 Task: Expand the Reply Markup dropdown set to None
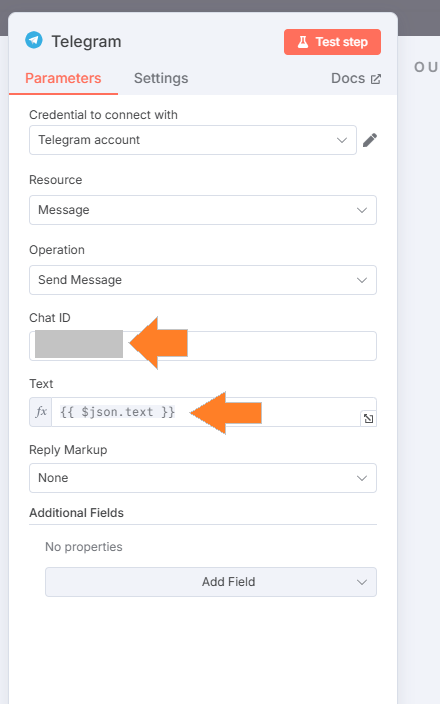pos(203,478)
